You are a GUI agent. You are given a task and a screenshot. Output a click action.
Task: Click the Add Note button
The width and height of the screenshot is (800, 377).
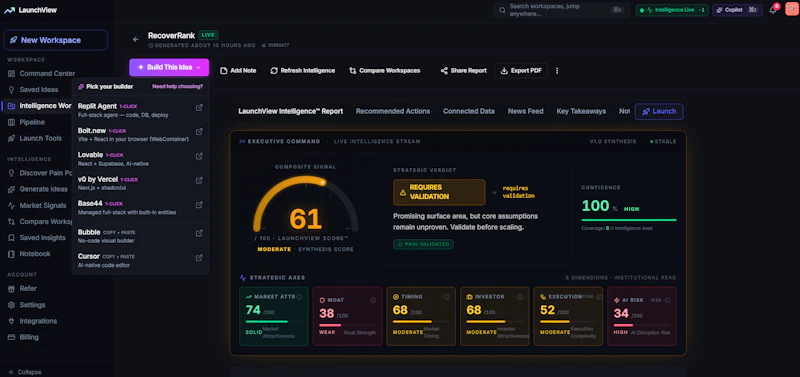tap(238, 71)
